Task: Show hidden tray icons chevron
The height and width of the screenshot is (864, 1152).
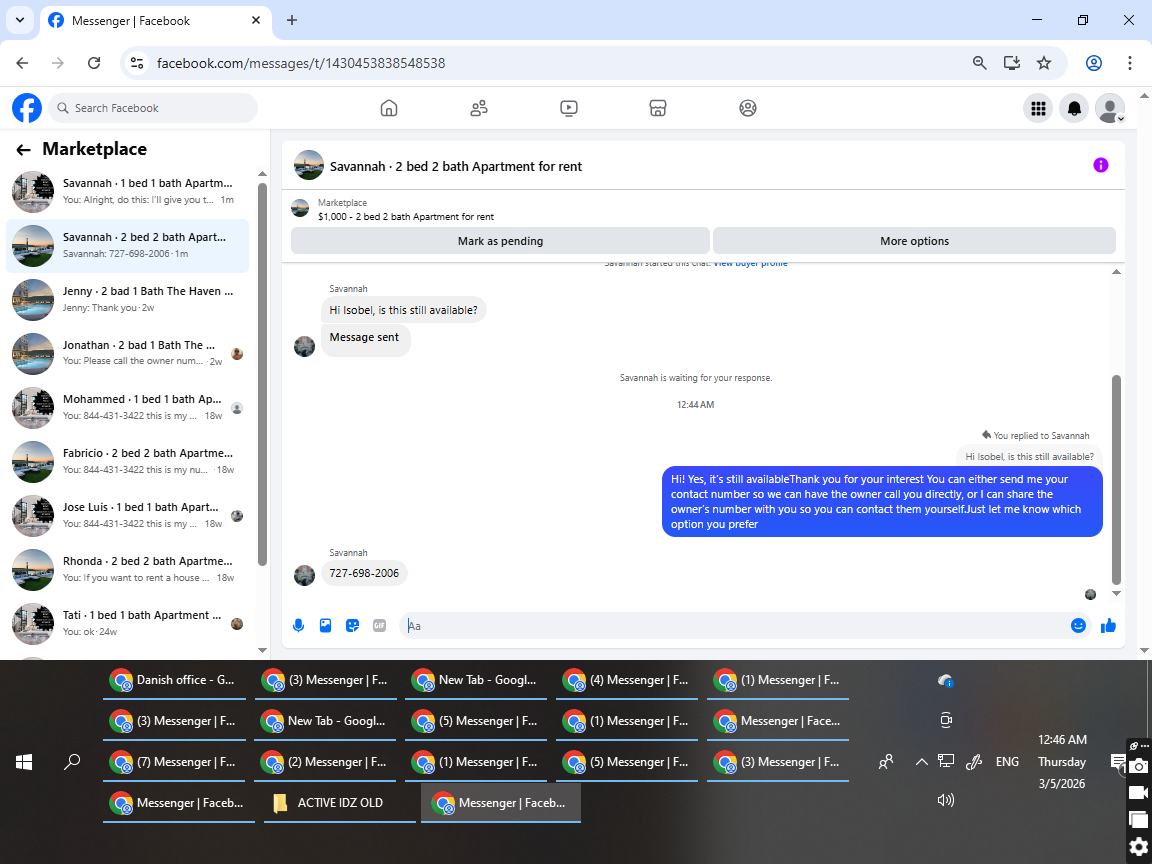Action: pos(921,762)
